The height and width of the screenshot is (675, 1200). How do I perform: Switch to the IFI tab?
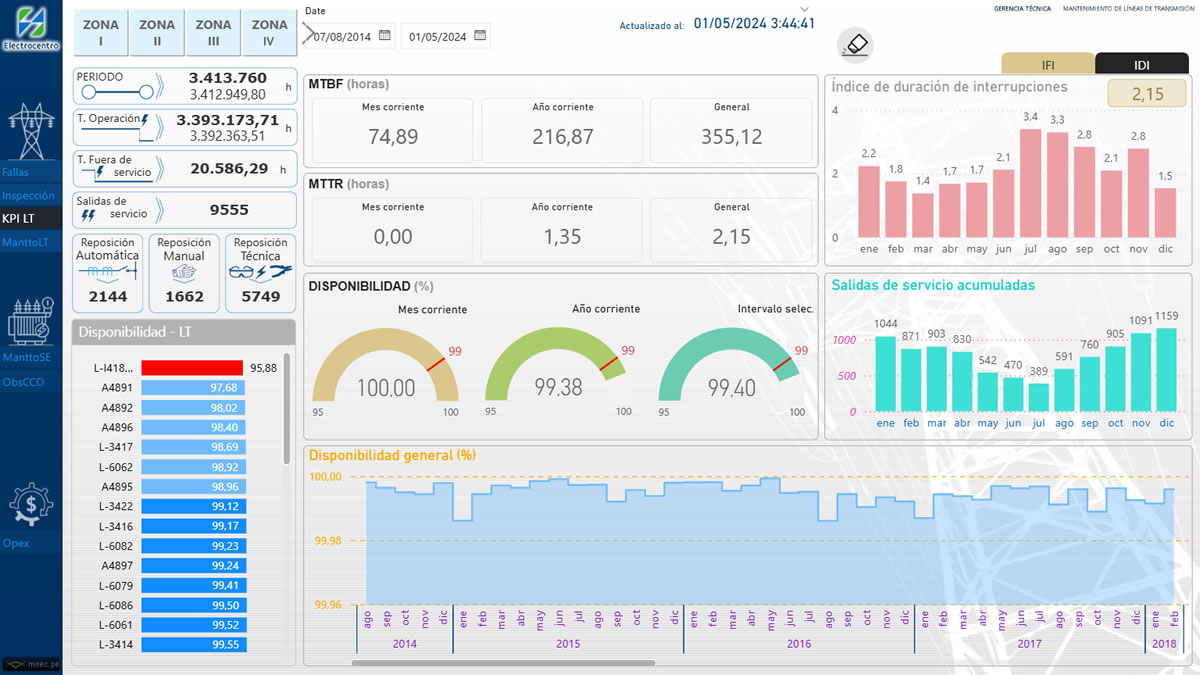(x=1048, y=64)
